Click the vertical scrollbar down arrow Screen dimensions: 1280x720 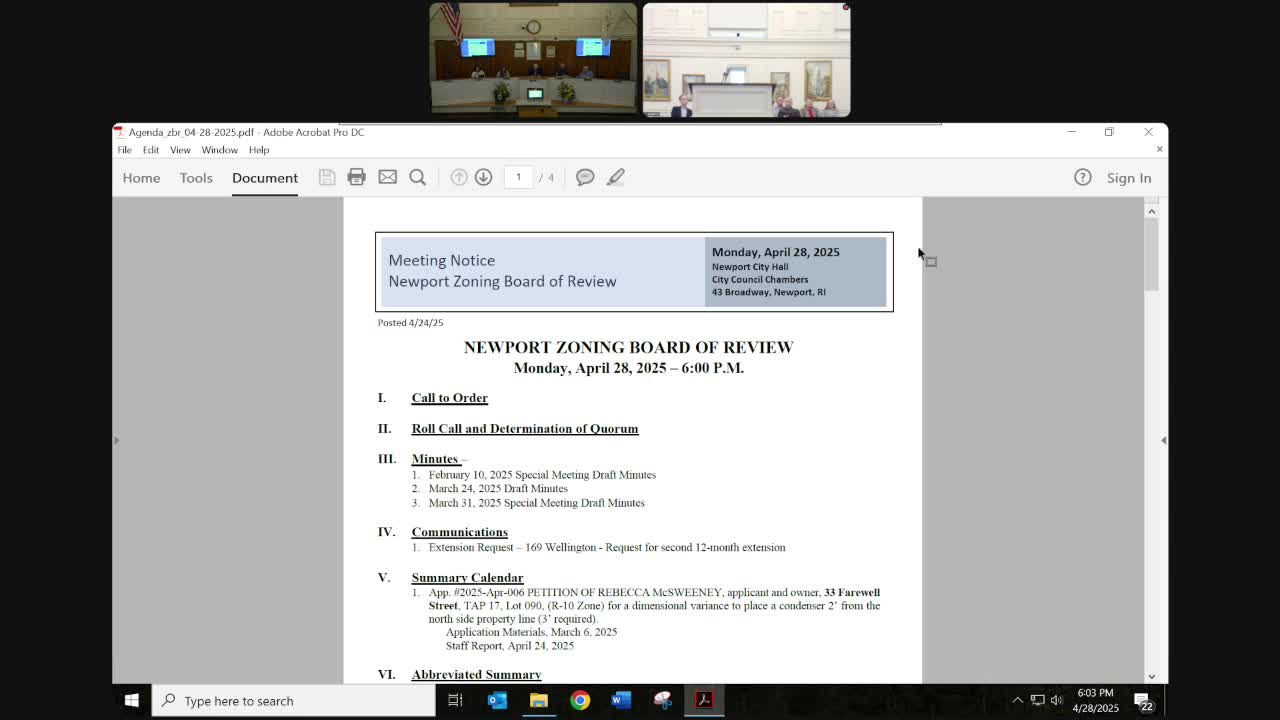1151,676
